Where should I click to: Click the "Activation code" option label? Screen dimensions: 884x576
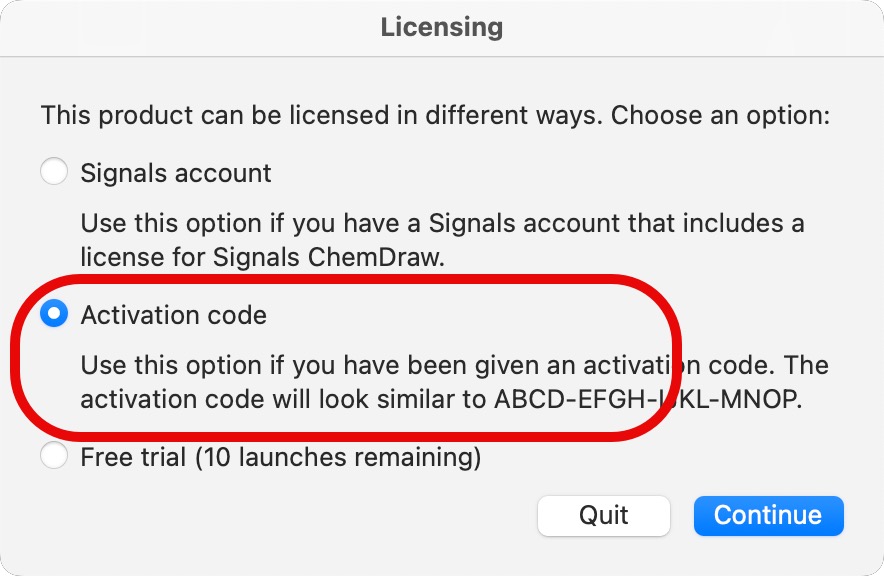point(174,316)
